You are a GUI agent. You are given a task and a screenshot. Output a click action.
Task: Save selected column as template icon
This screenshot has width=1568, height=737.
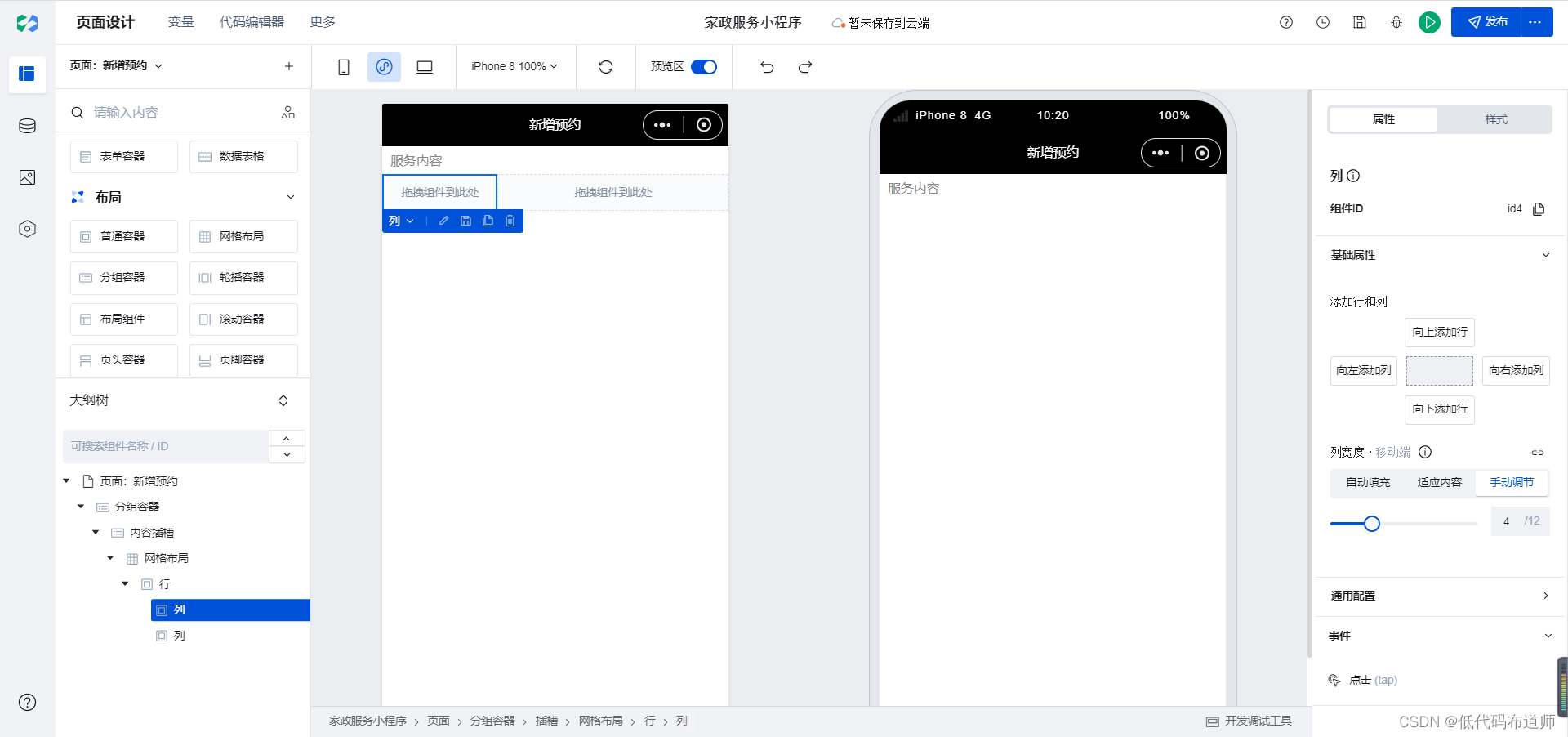point(465,221)
